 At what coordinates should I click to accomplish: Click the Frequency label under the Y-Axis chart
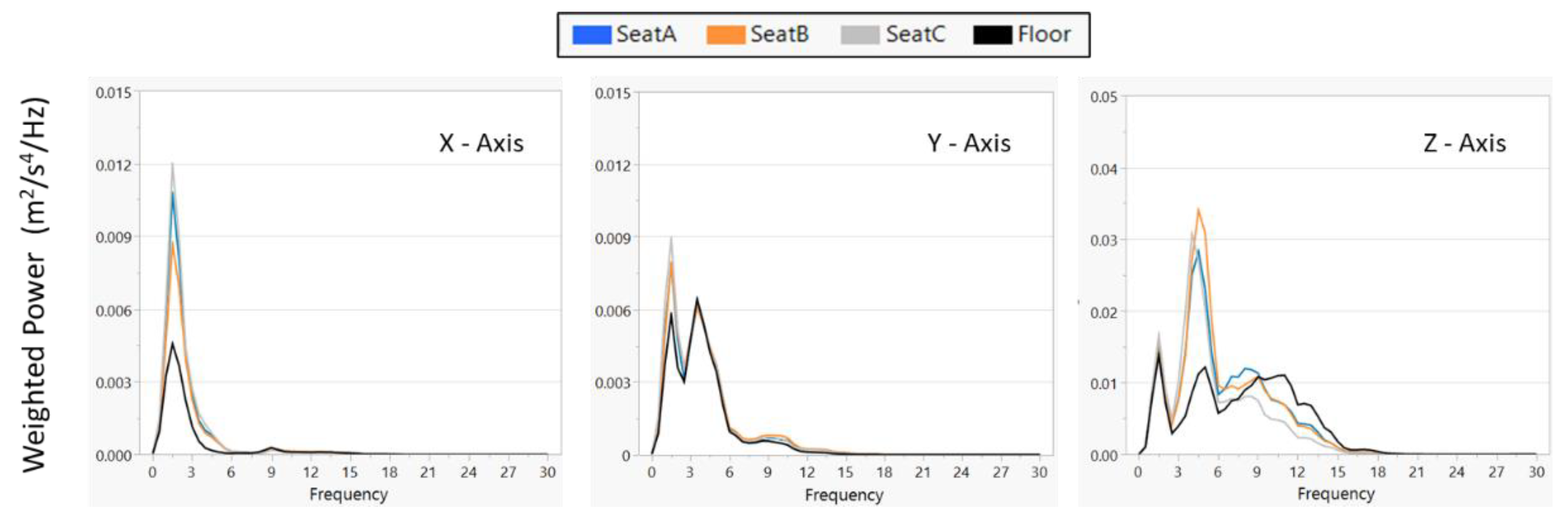(844, 495)
